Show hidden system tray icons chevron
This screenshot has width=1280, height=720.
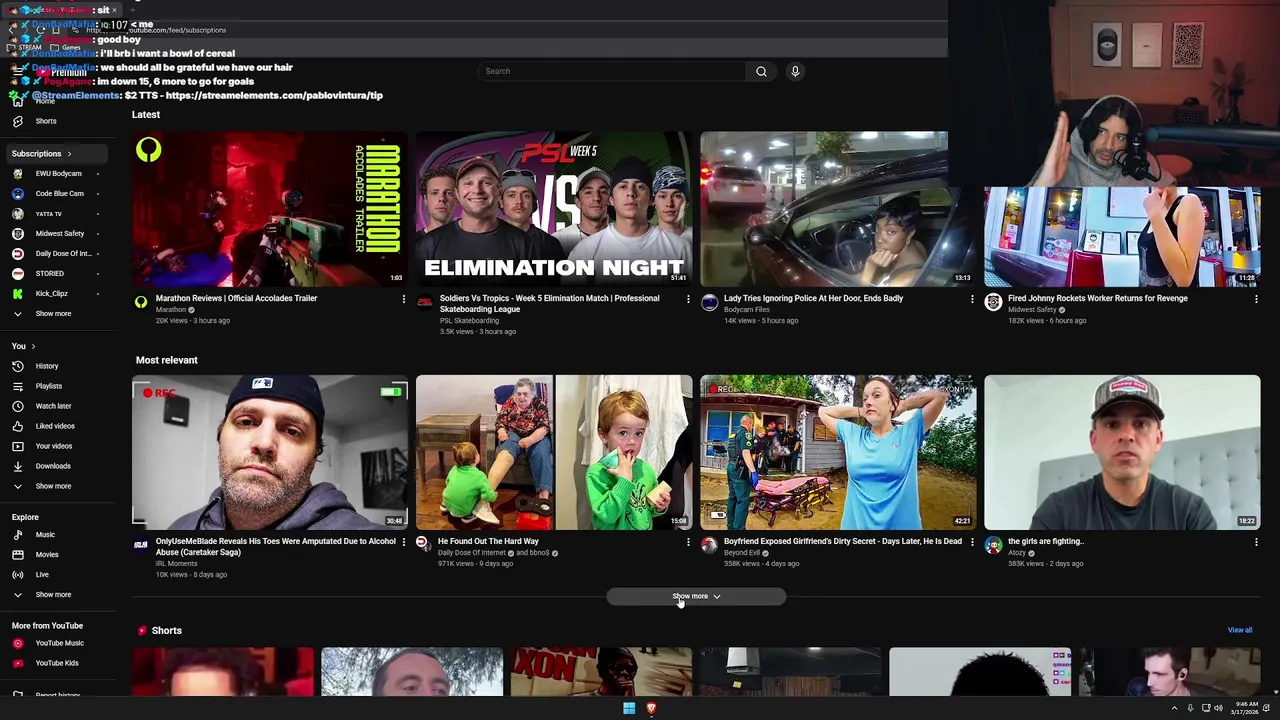click(x=1175, y=708)
